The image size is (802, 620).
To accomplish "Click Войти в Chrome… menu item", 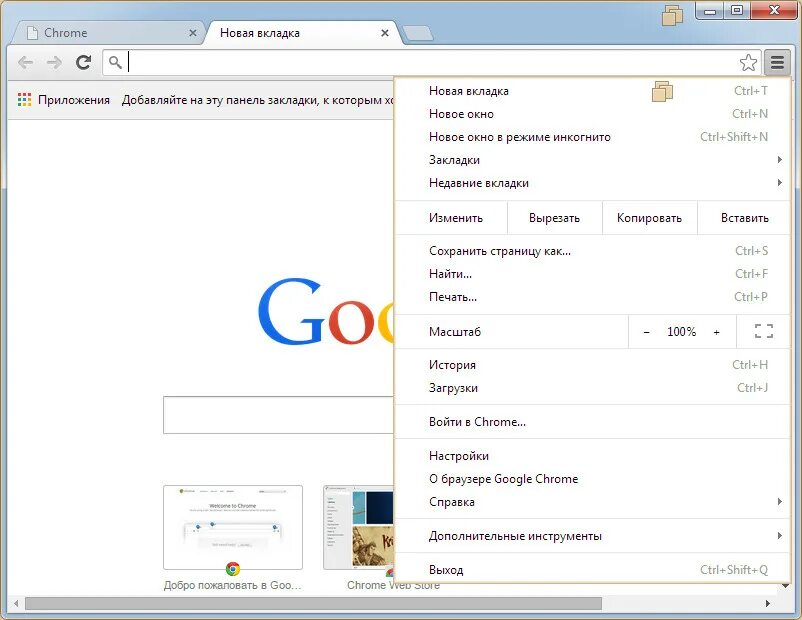I will pos(593,422).
